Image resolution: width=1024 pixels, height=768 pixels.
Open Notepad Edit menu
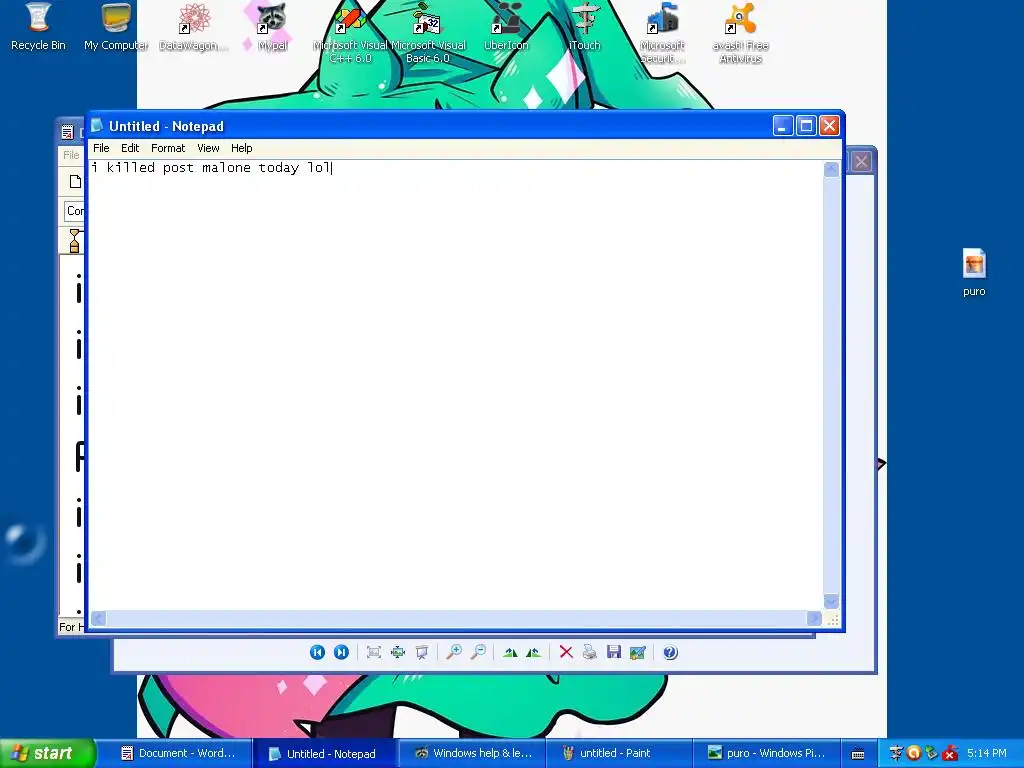(130, 148)
